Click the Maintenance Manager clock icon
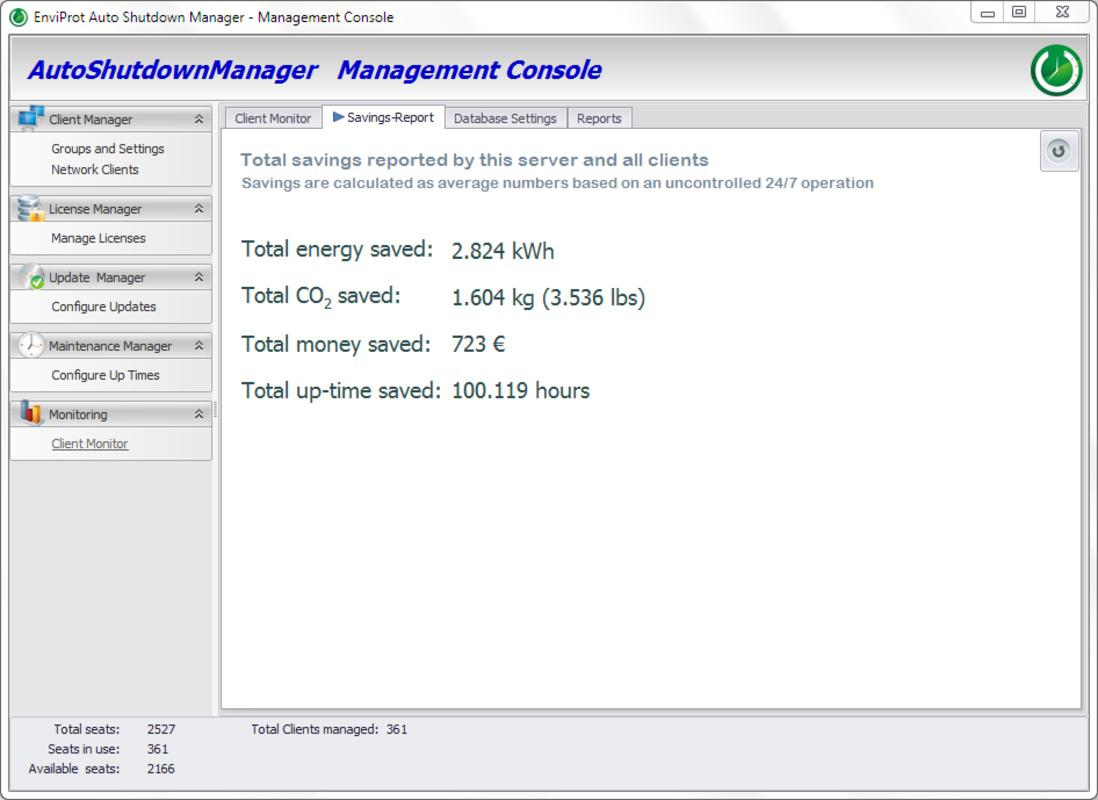 [31, 345]
